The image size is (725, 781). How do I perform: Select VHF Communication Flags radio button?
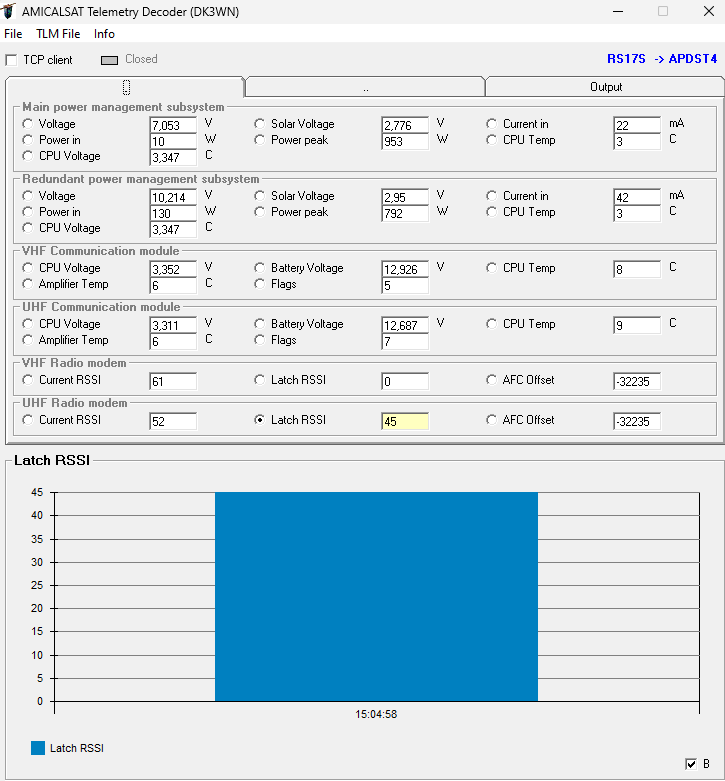259,283
